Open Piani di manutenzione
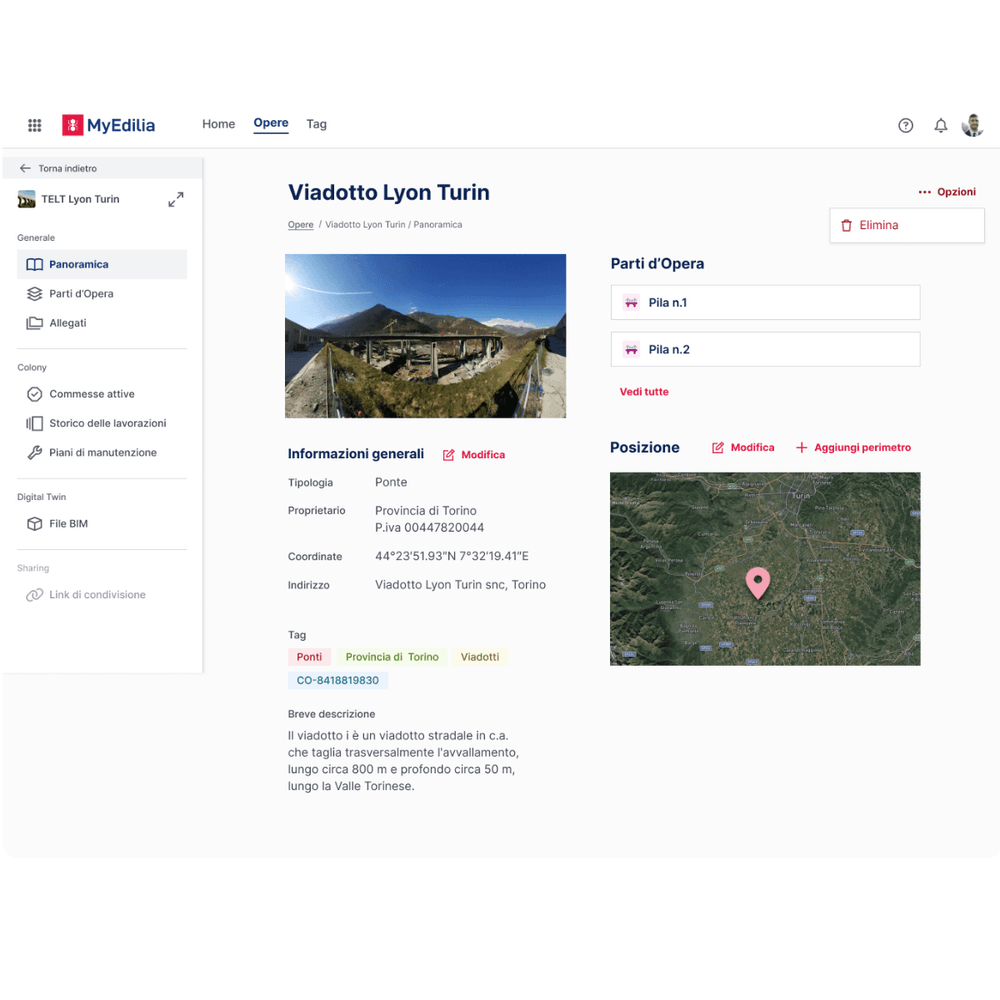Viewport: 1000px width, 1000px height. [102, 453]
